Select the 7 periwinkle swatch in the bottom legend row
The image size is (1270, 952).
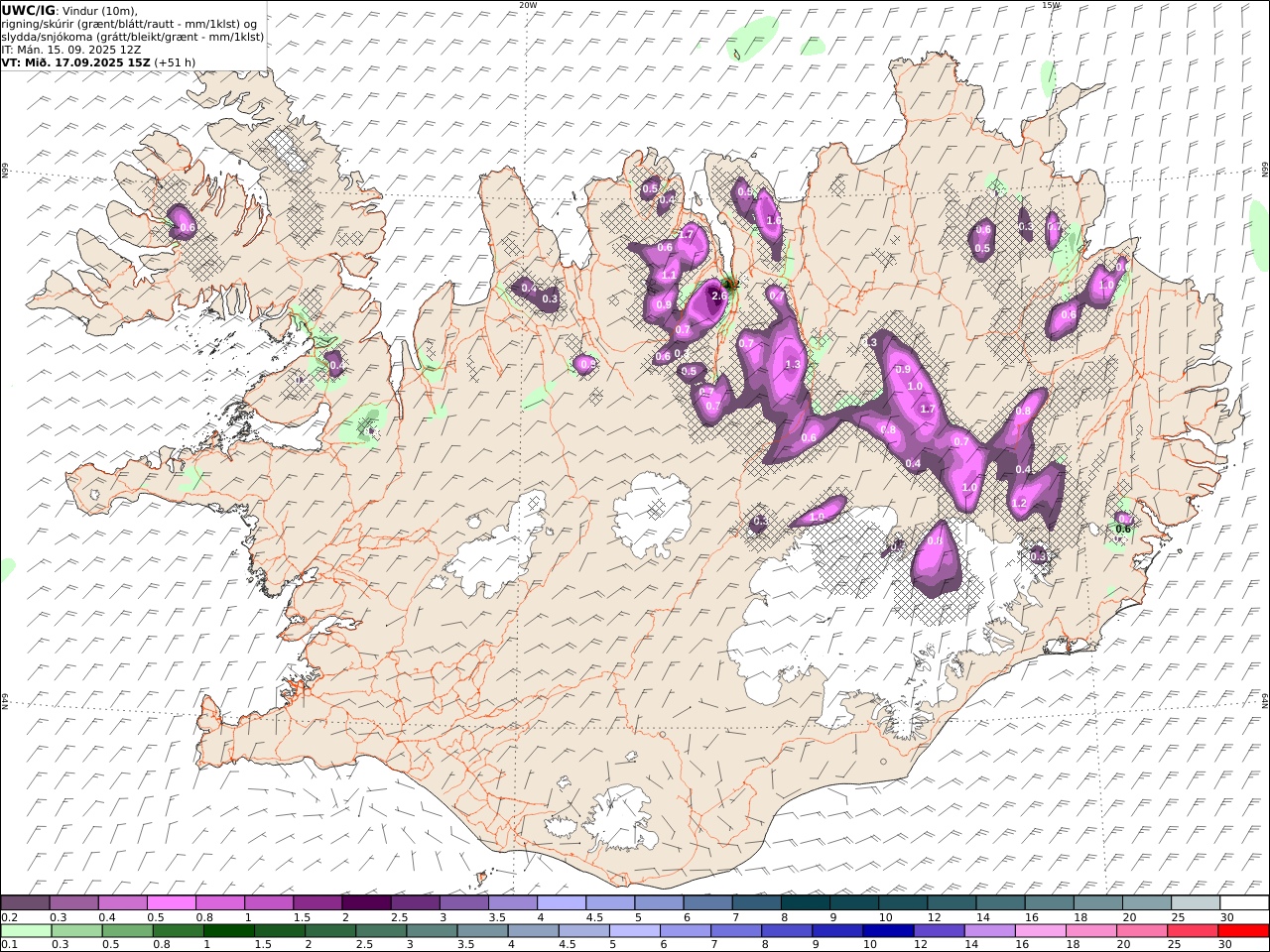coord(736,931)
